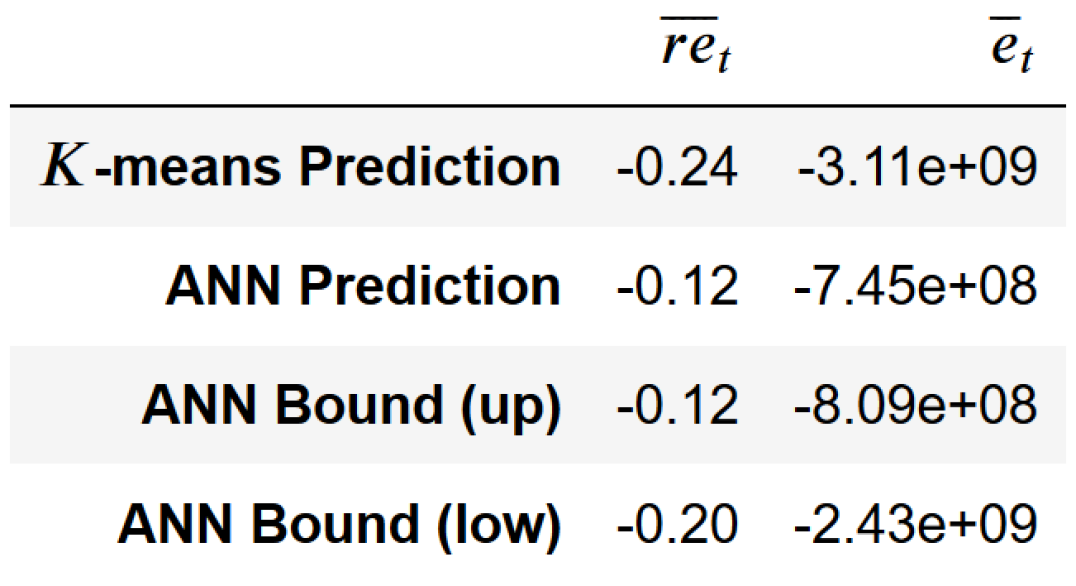Select the K-means Prediction row label
Screen dimensions: 1076x586
pyautogui.click(x=300, y=167)
